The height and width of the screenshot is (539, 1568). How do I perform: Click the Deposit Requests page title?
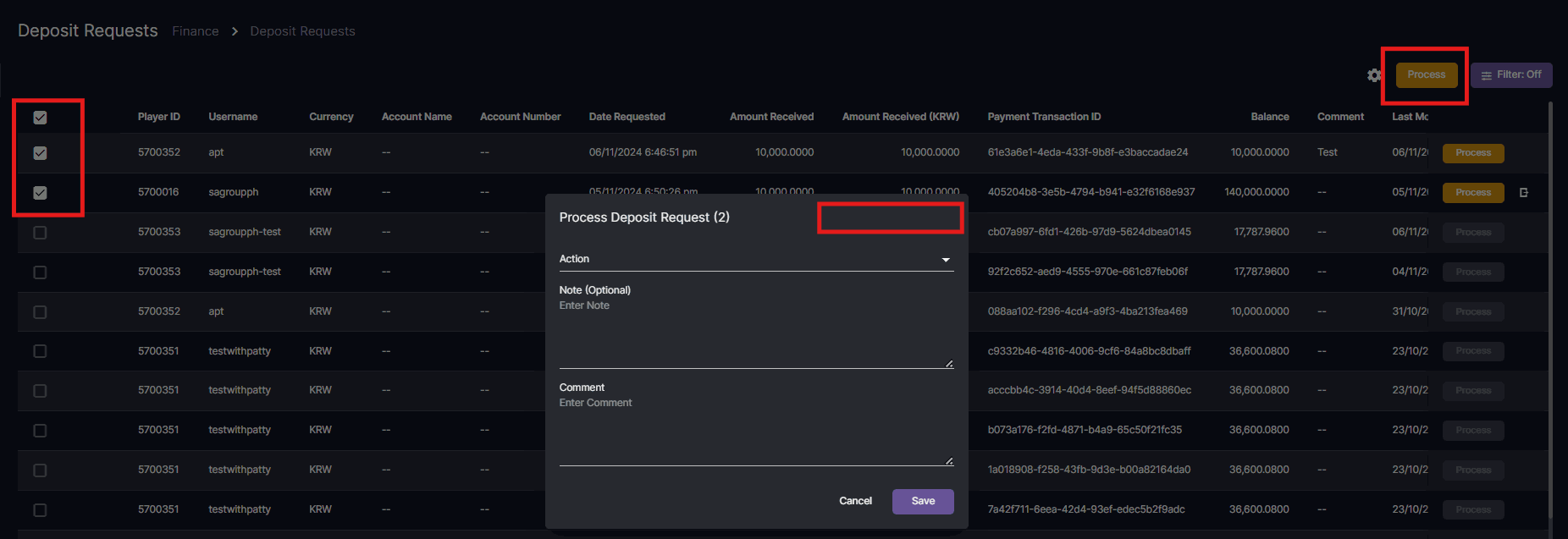point(88,30)
